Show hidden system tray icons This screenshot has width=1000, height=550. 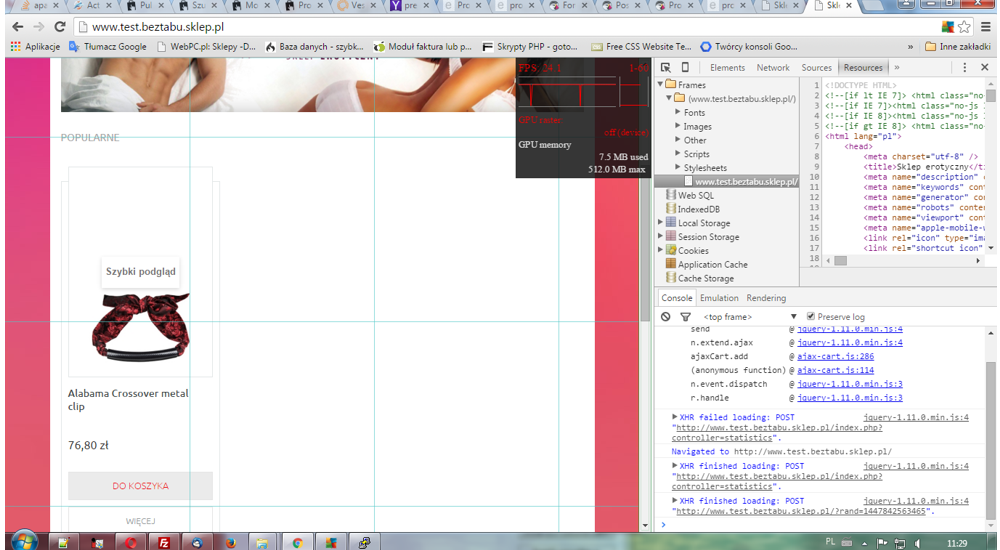point(864,544)
